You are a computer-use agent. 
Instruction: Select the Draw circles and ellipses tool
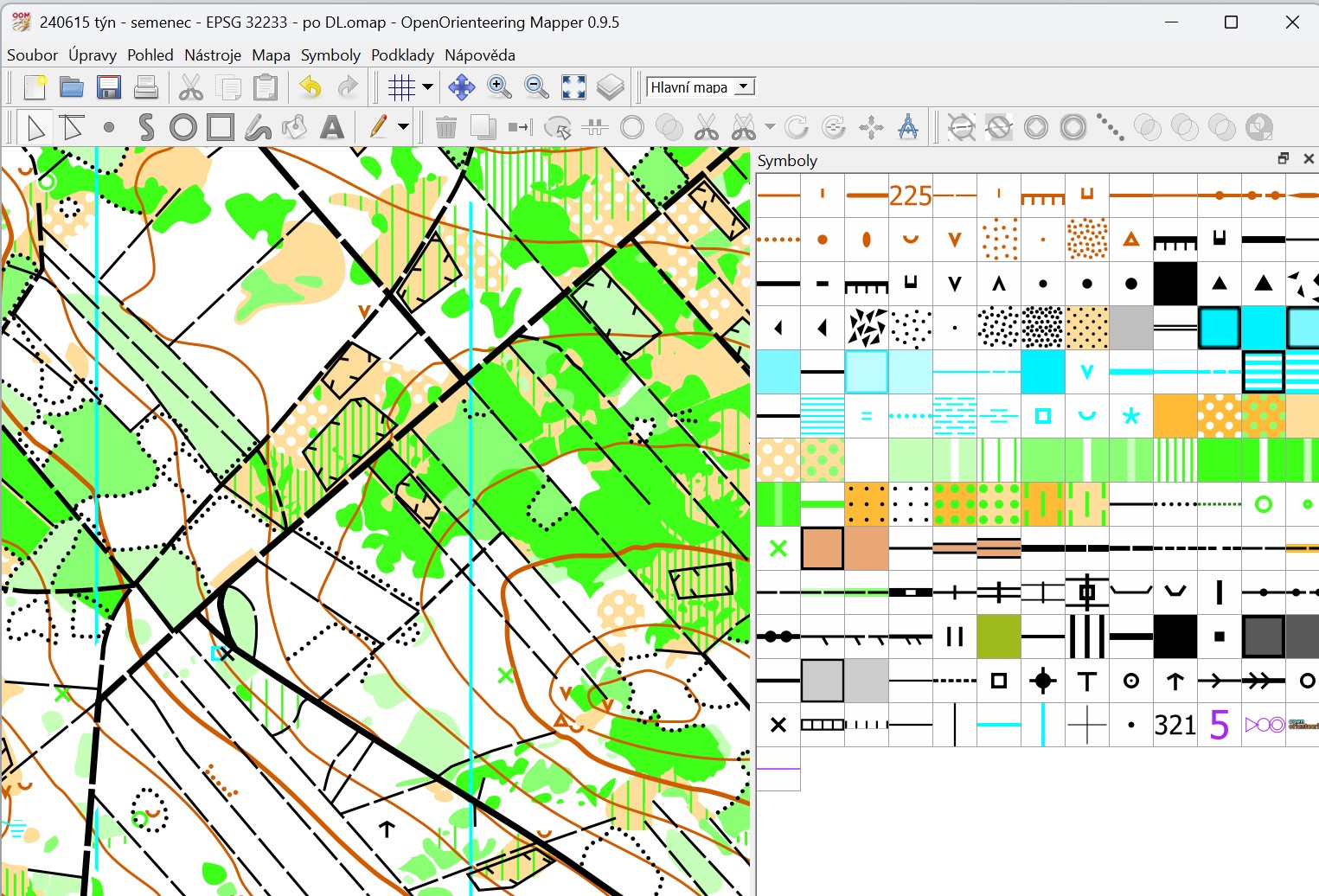[x=182, y=128]
